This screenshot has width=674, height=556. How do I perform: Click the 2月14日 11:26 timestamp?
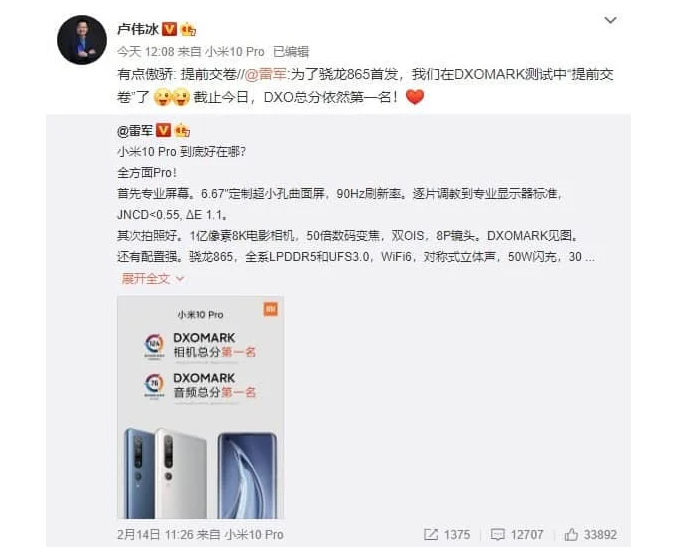point(155,534)
